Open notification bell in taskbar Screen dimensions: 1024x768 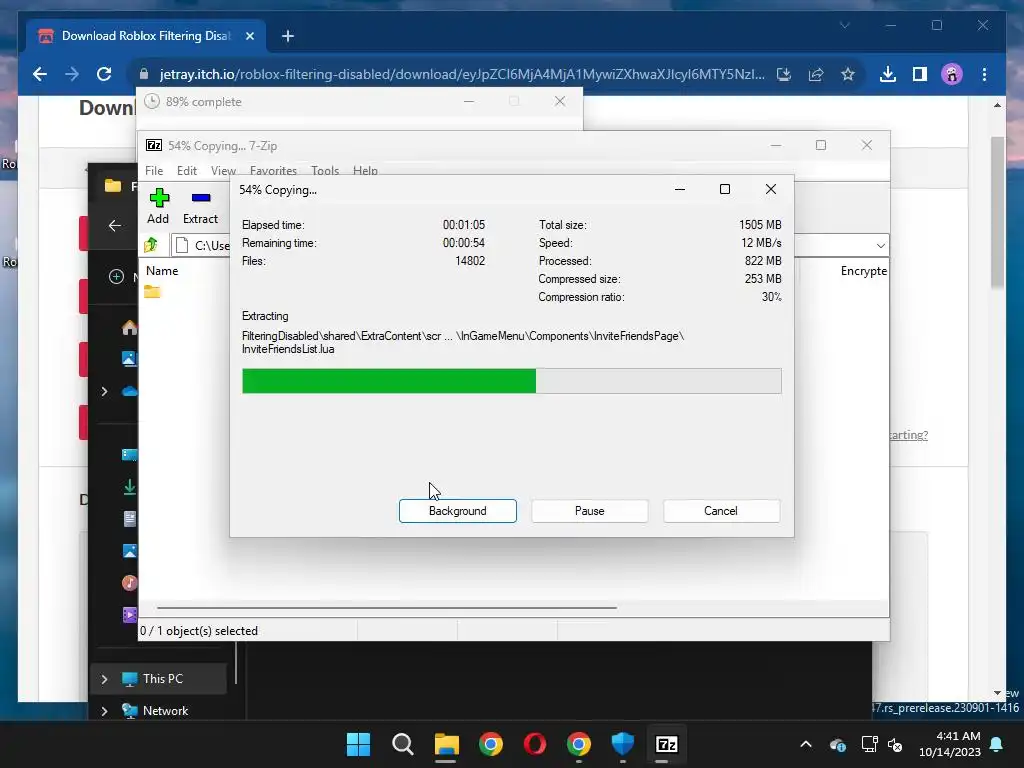(x=997, y=744)
